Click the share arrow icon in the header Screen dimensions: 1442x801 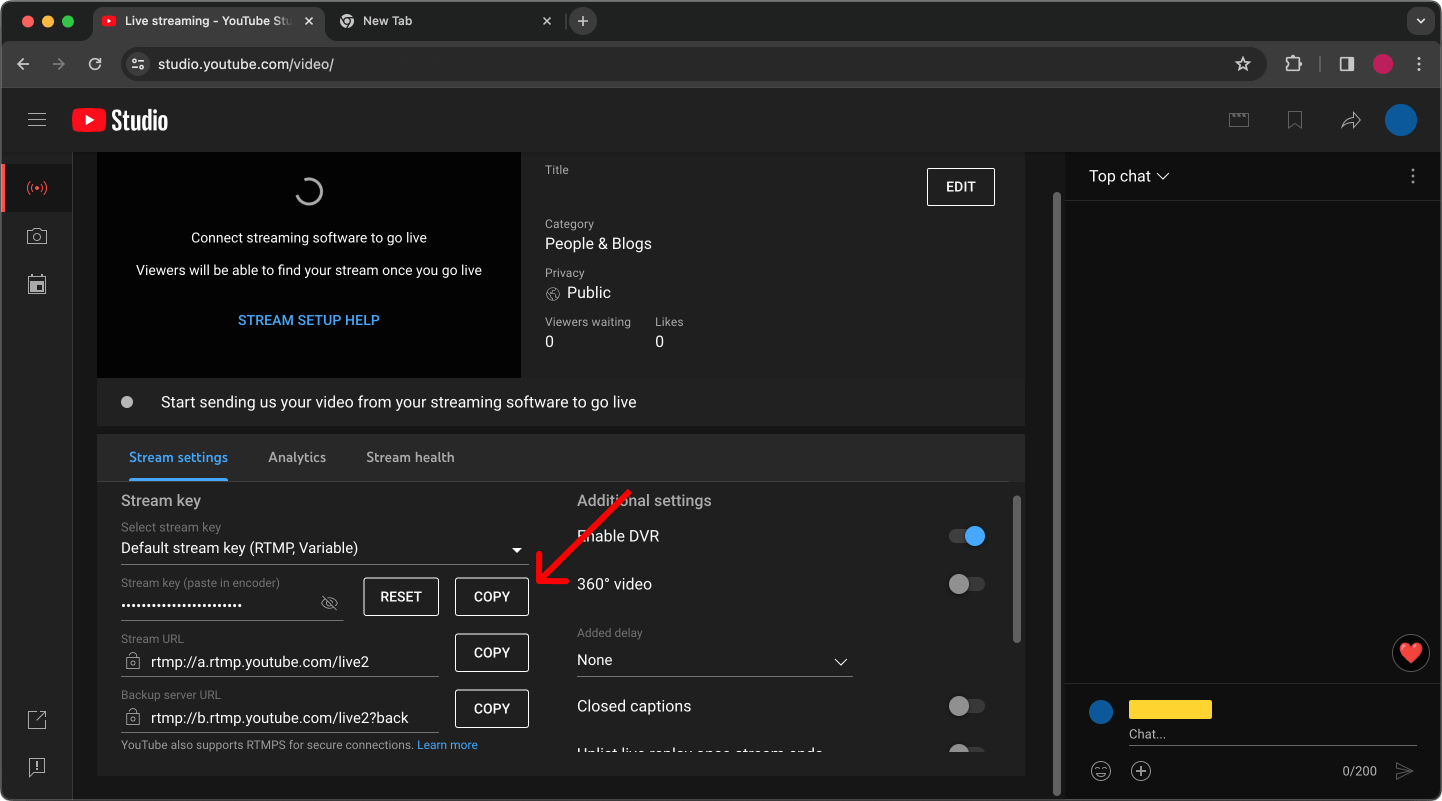coord(1351,119)
